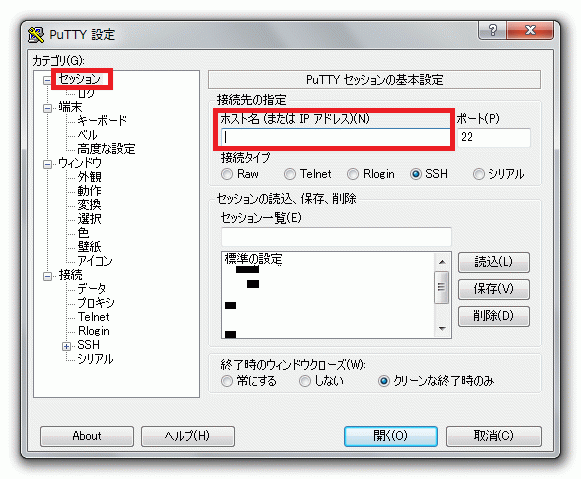Image resolution: width=581 pixels, height=479 pixels.
Task: Select the Telnet connection type
Action: [290, 174]
